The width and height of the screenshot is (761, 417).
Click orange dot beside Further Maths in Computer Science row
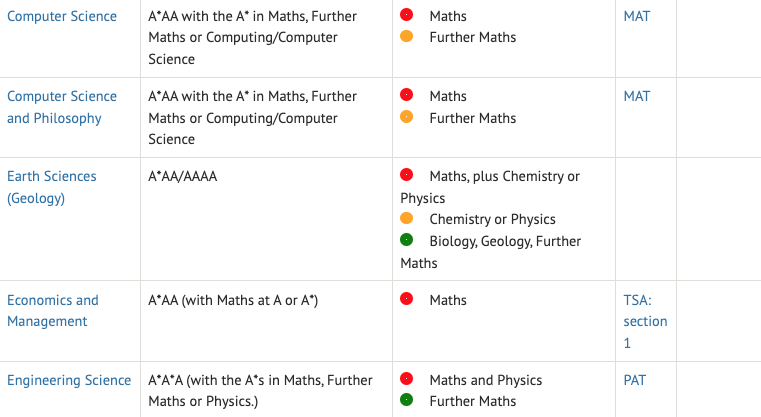pyautogui.click(x=406, y=36)
